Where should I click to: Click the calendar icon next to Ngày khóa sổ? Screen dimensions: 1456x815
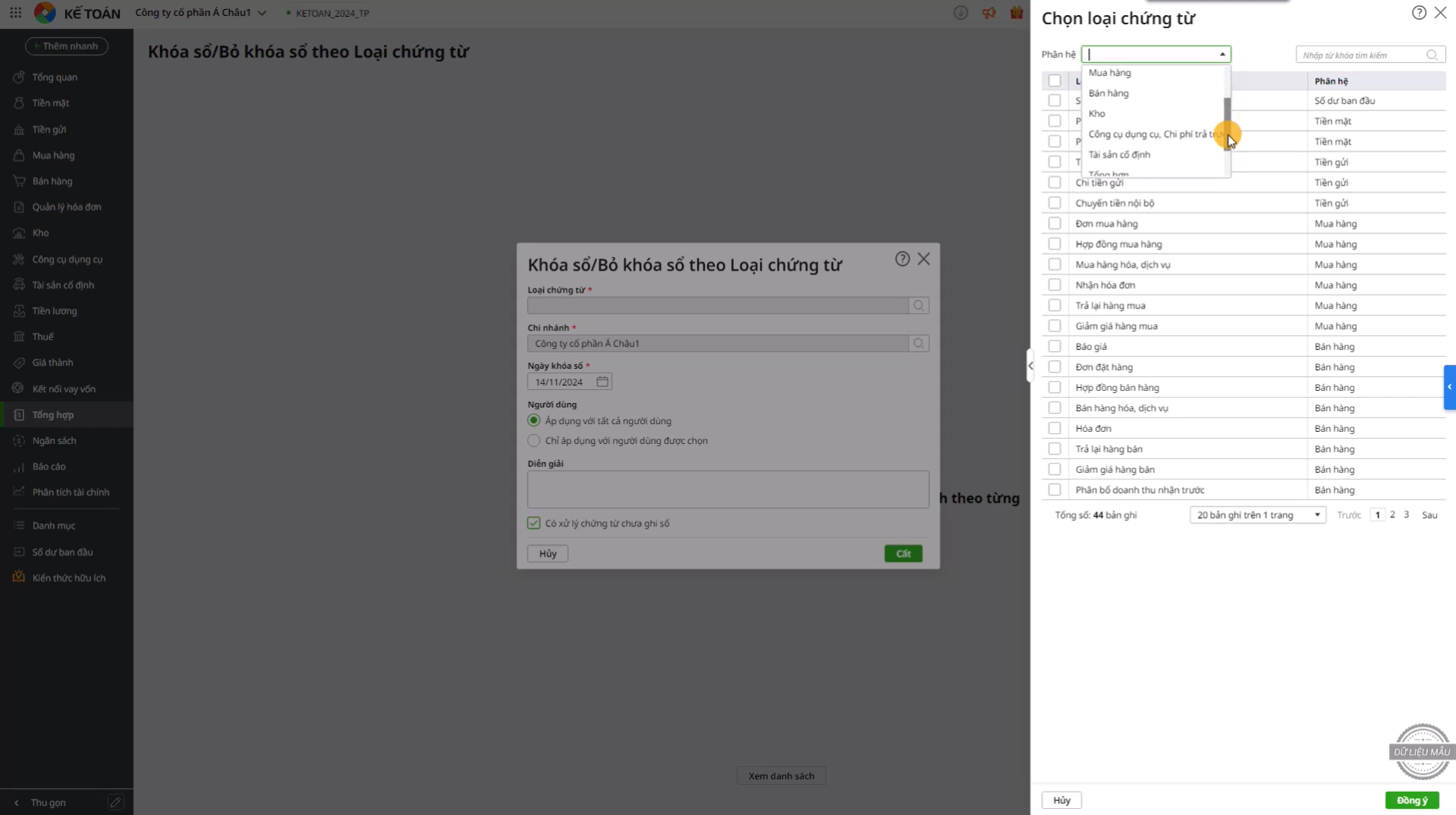point(602,382)
